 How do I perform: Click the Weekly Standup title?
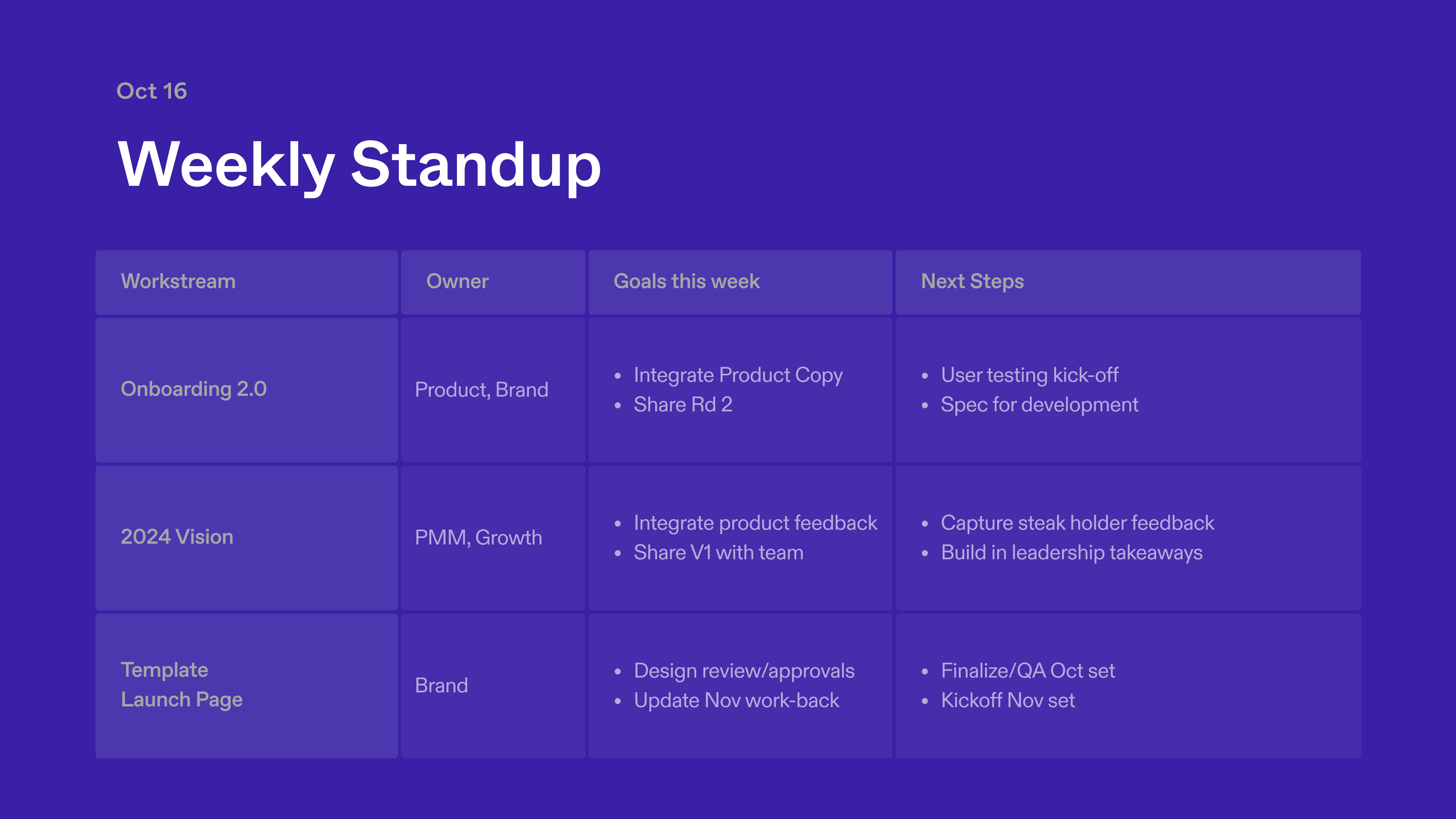[359, 165]
